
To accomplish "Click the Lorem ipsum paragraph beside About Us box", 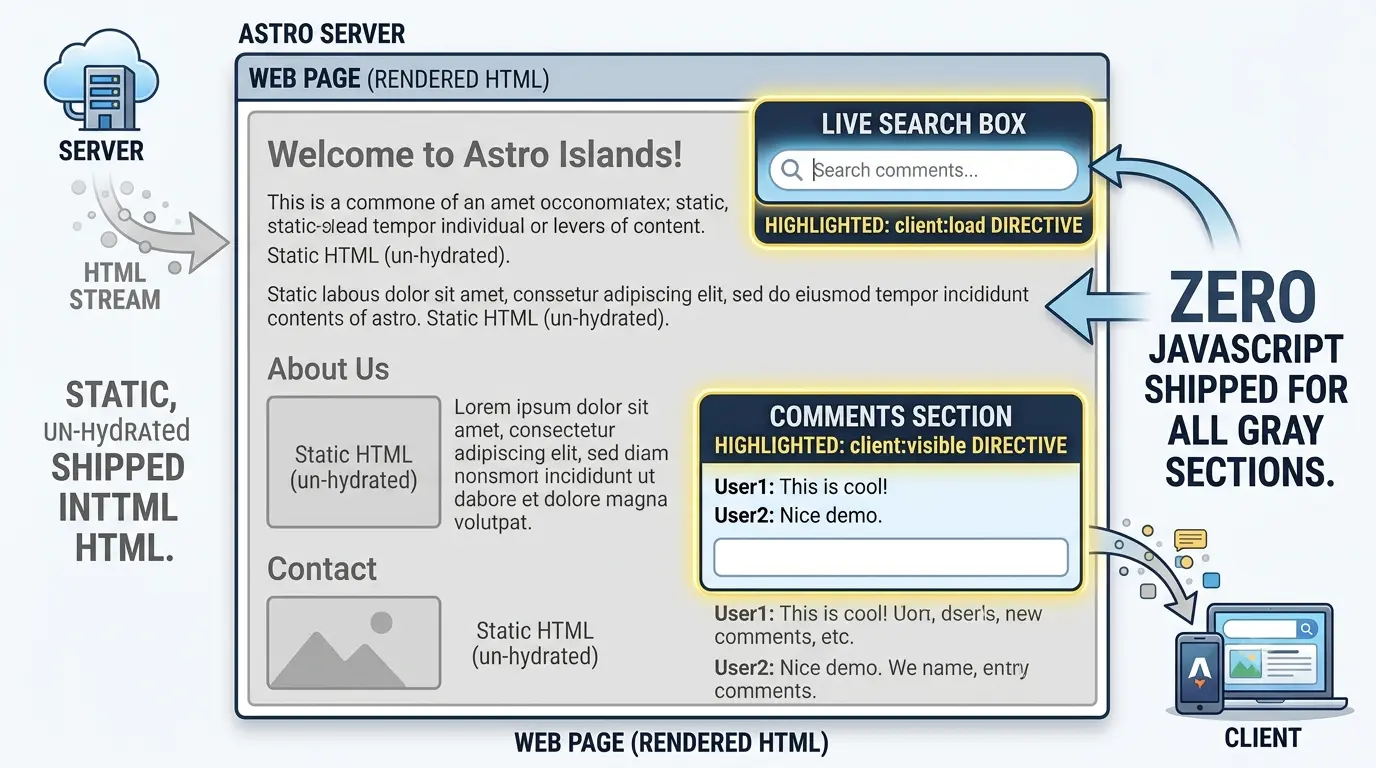I will (x=561, y=465).
